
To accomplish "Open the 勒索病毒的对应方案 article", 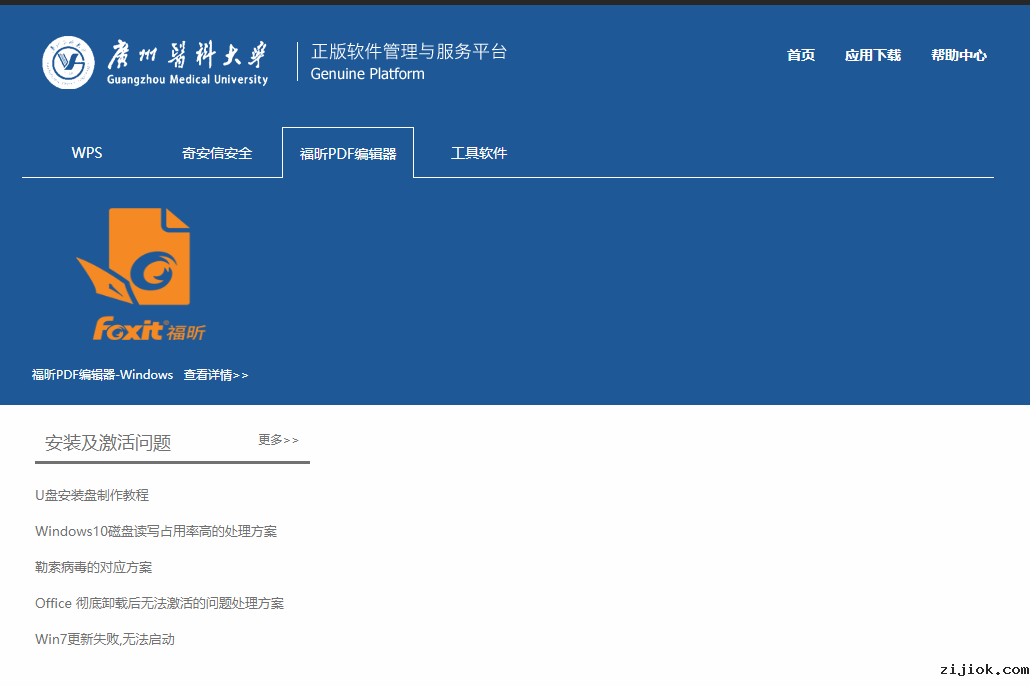I will [x=94, y=567].
